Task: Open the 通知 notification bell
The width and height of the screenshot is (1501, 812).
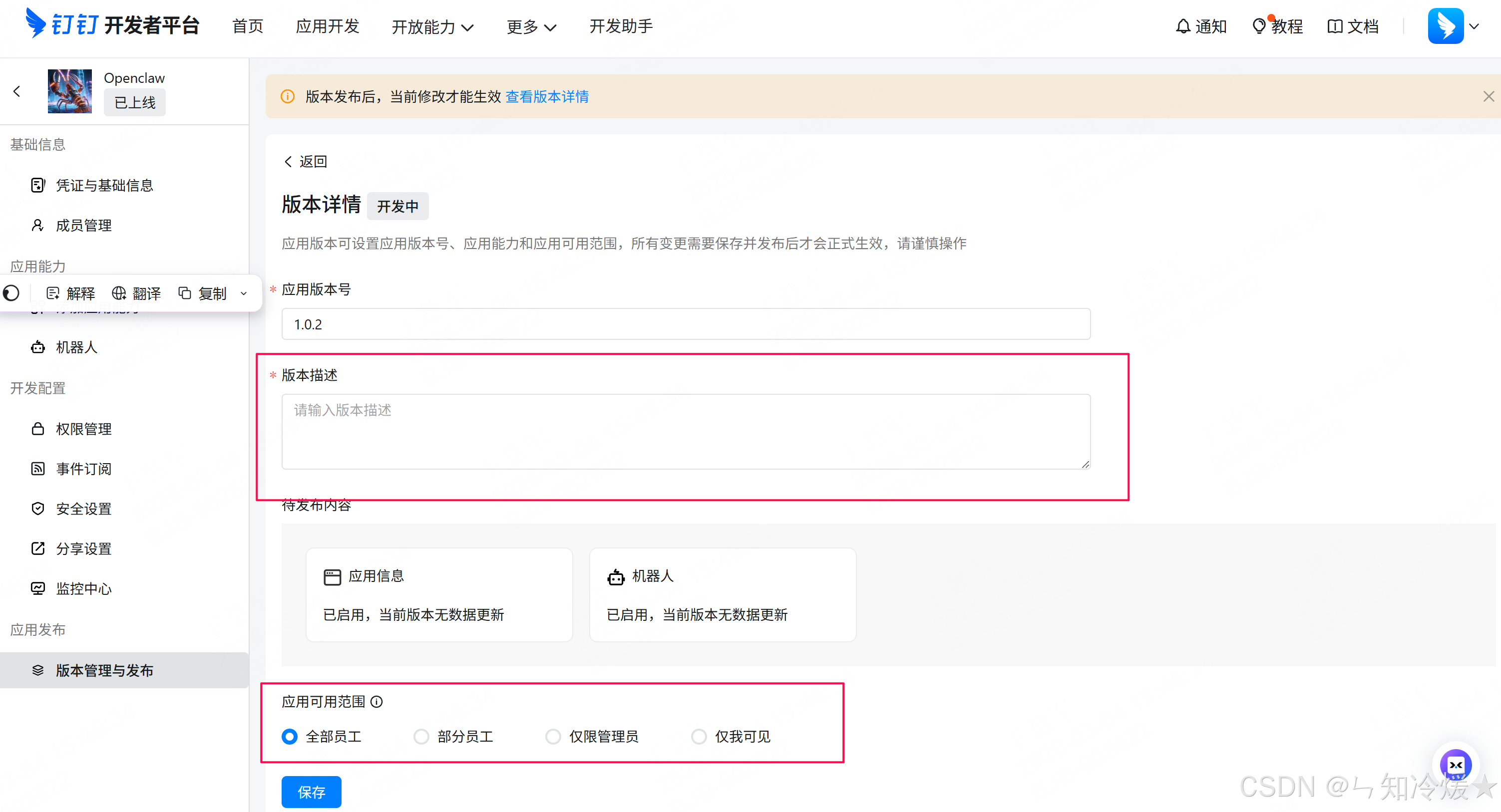Action: (1201, 26)
